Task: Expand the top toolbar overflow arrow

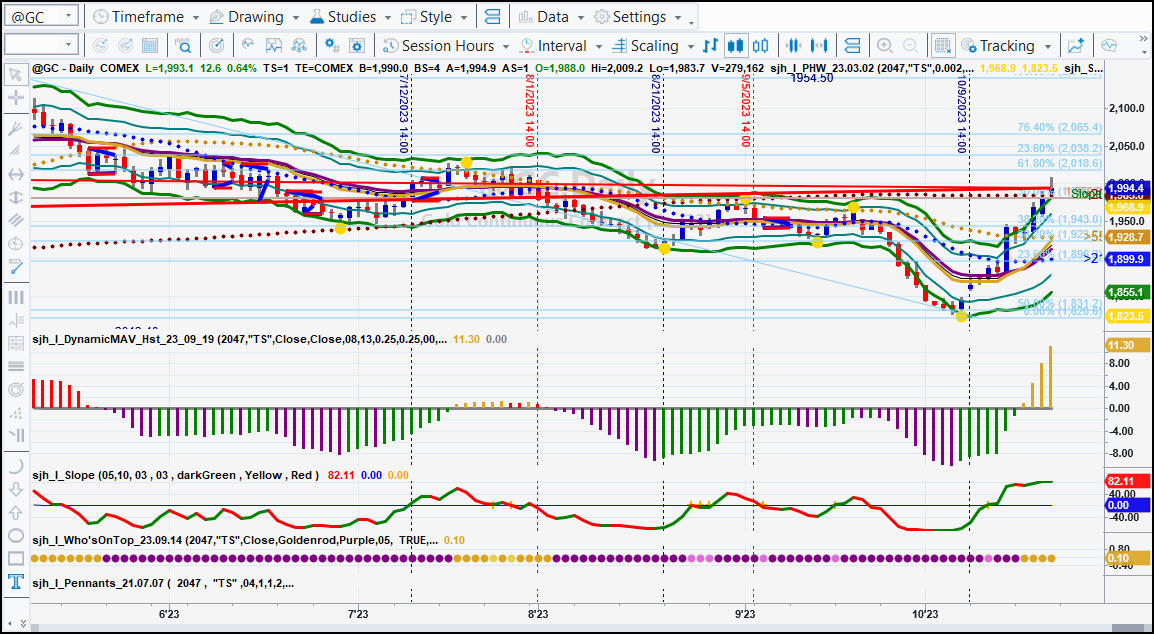Action: click(x=691, y=22)
